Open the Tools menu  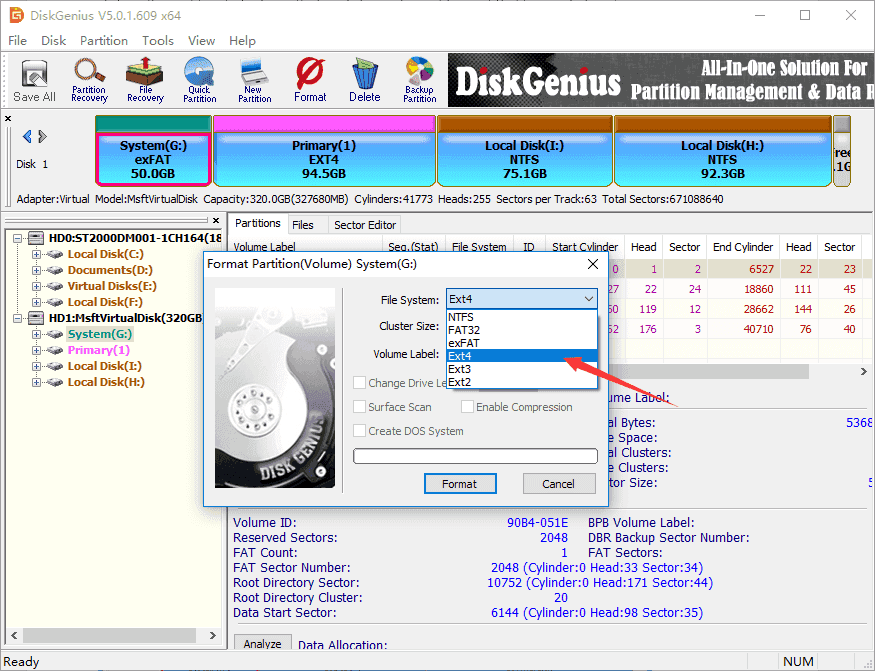pyautogui.click(x=157, y=41)
